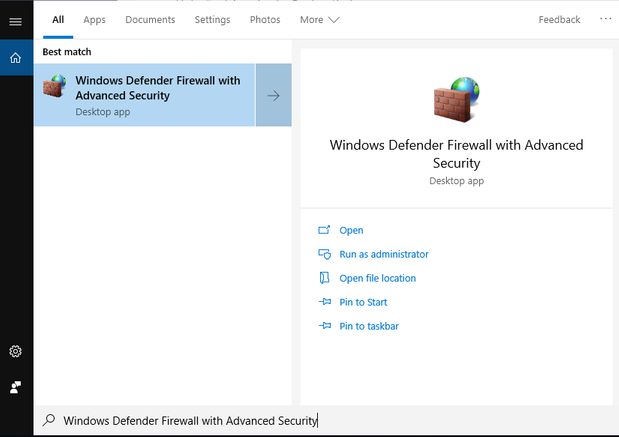Screen dimensions: 619x437
Task: Choose Pin to taskbar
Action: 369,326
